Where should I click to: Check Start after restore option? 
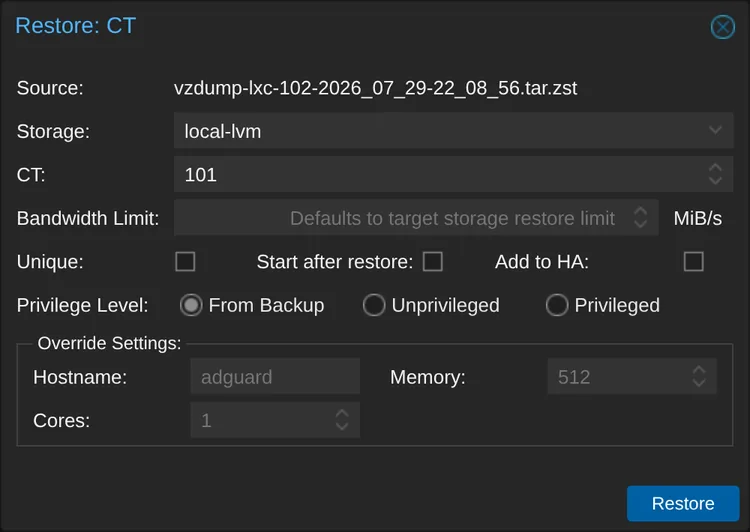pyautogui.click(x=432, y=262)
